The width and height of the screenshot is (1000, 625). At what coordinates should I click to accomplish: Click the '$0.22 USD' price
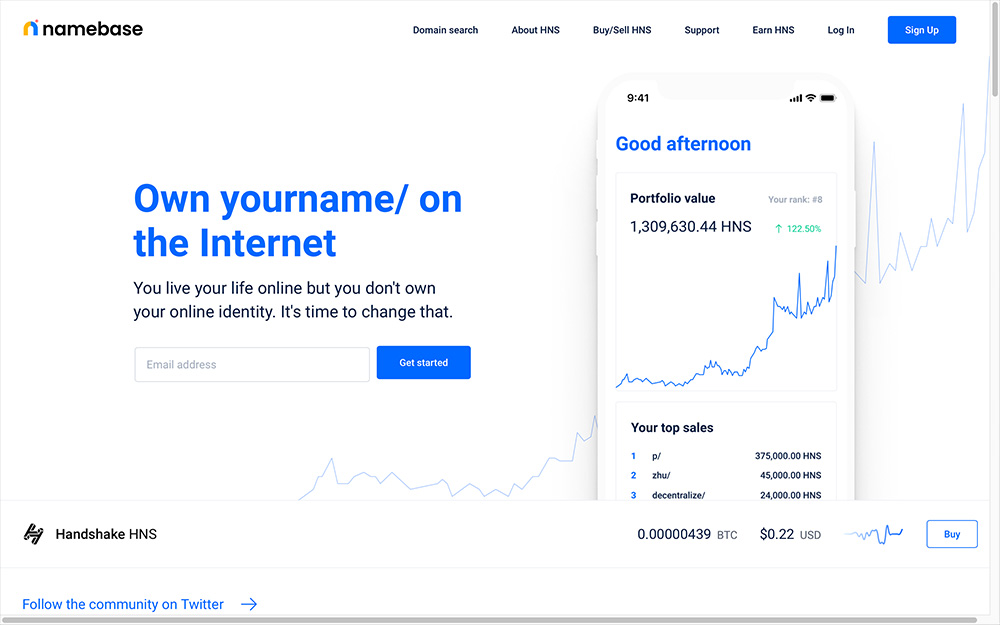point(790,534)
